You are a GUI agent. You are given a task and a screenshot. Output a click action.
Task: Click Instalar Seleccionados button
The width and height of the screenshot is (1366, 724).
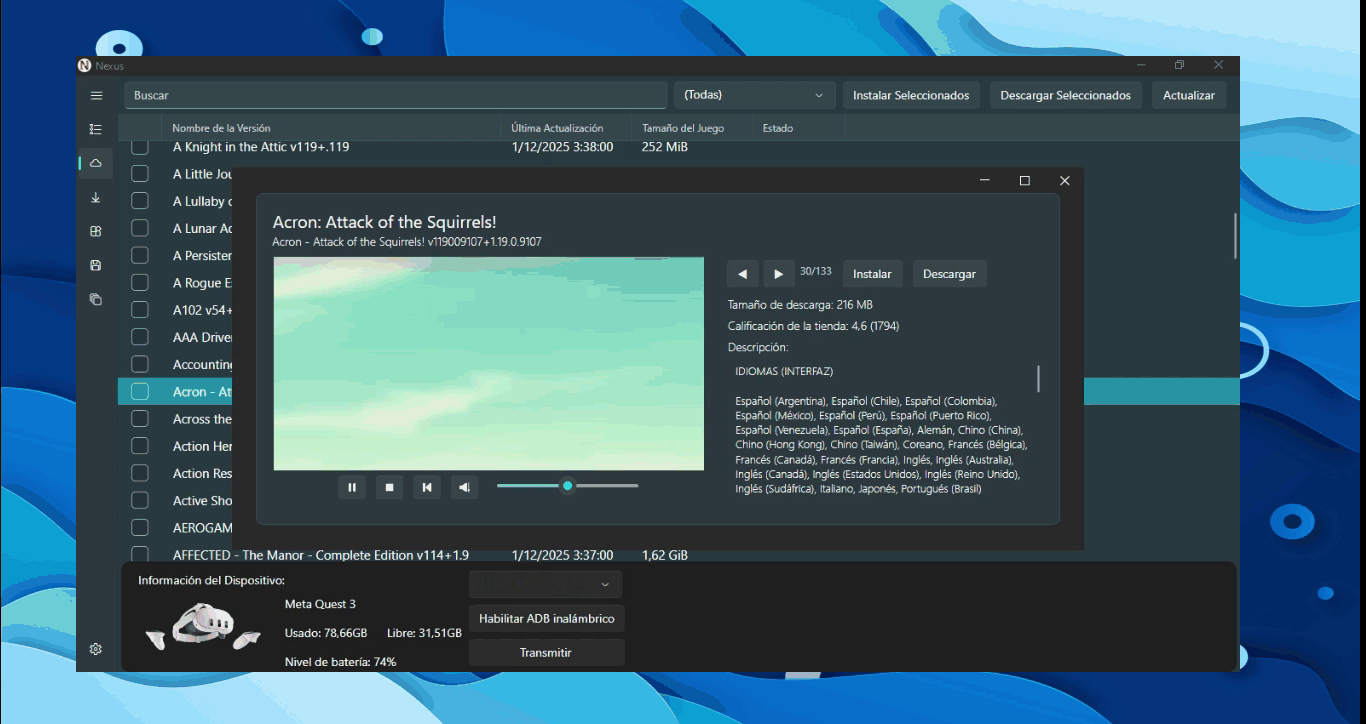click(x=911, y=96)
